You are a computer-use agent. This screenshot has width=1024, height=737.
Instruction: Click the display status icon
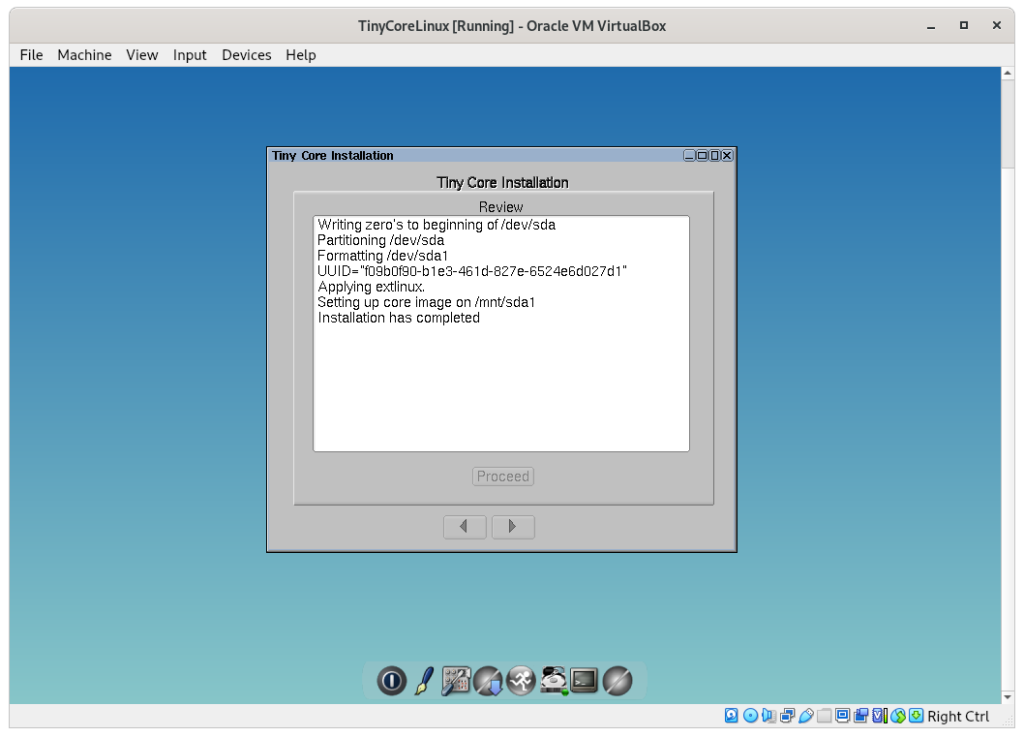841,716
